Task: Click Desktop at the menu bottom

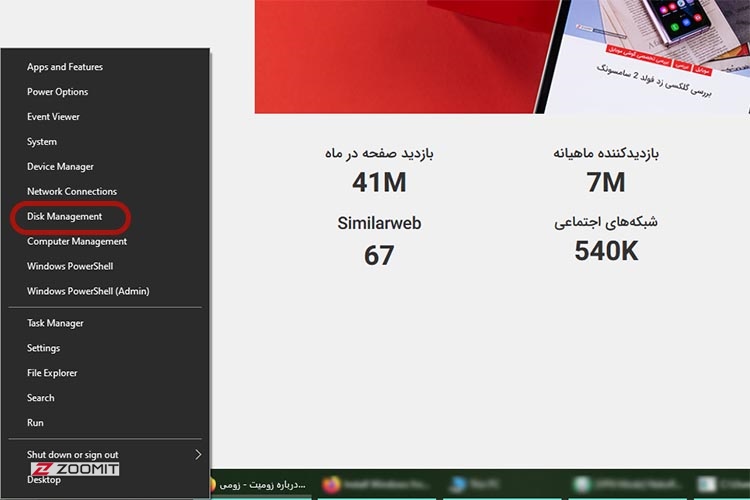Action: (x=43, y=480)
